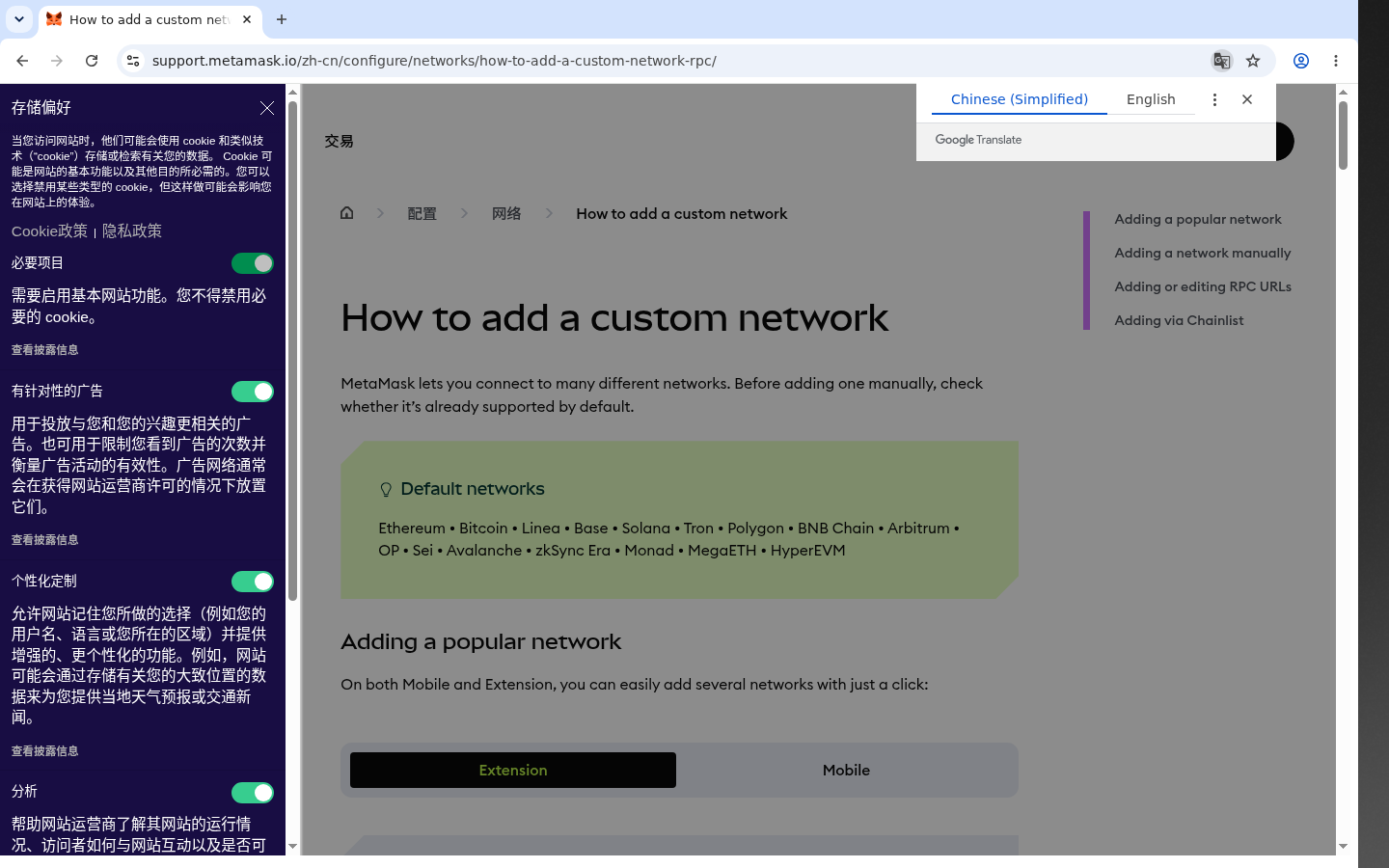The width and height of the screenshot is (1389, 868).
Task: Reload the current page
Action: [92, 61]
